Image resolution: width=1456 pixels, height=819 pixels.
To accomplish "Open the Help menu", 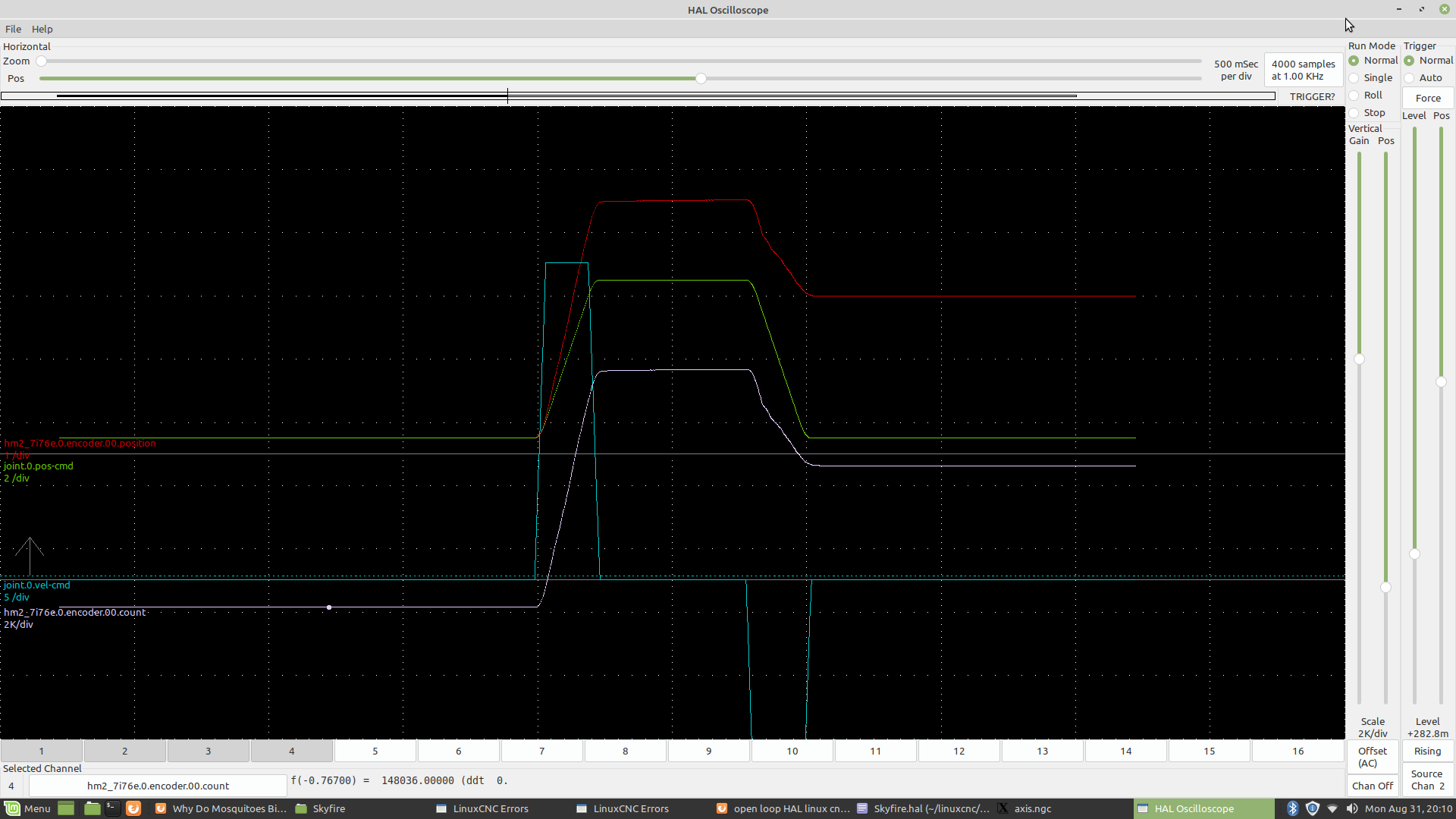I will click(42, 29).
